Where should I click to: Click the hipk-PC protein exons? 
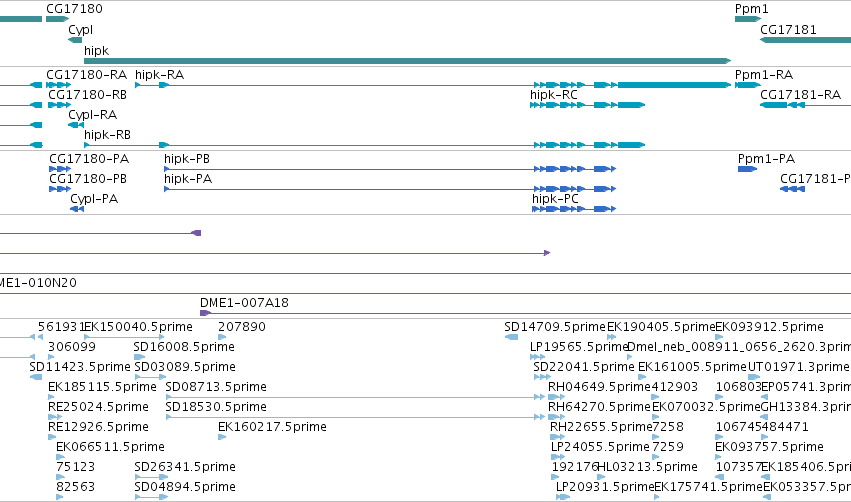point(574,209)
